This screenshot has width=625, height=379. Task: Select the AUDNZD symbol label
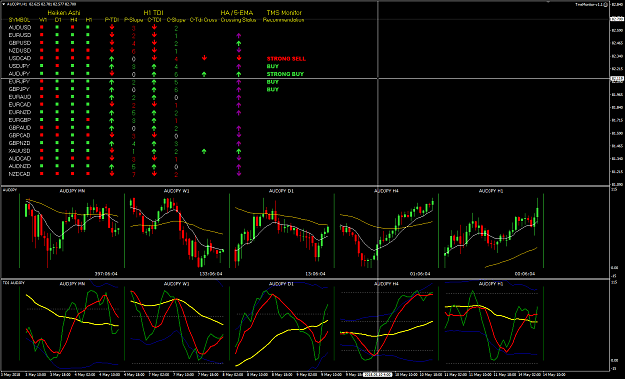click(20, 166)
